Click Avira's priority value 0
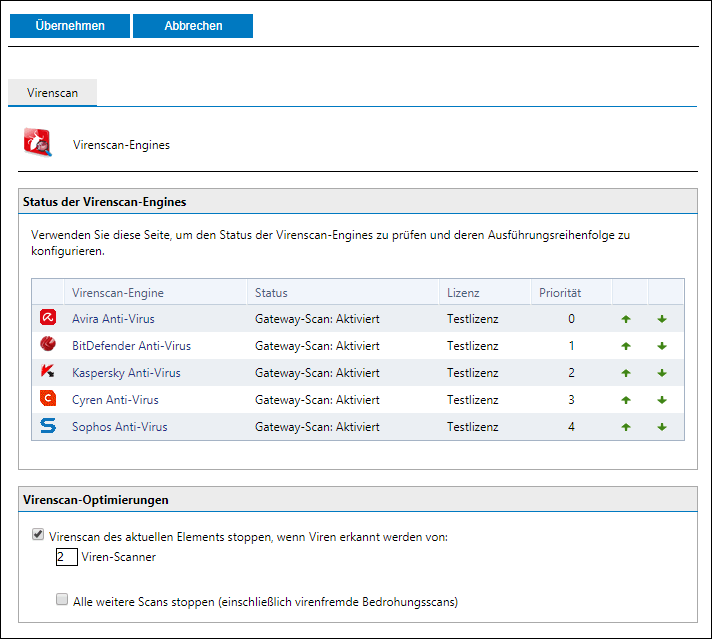The image size is (712, 639). (x=571, y=319)
